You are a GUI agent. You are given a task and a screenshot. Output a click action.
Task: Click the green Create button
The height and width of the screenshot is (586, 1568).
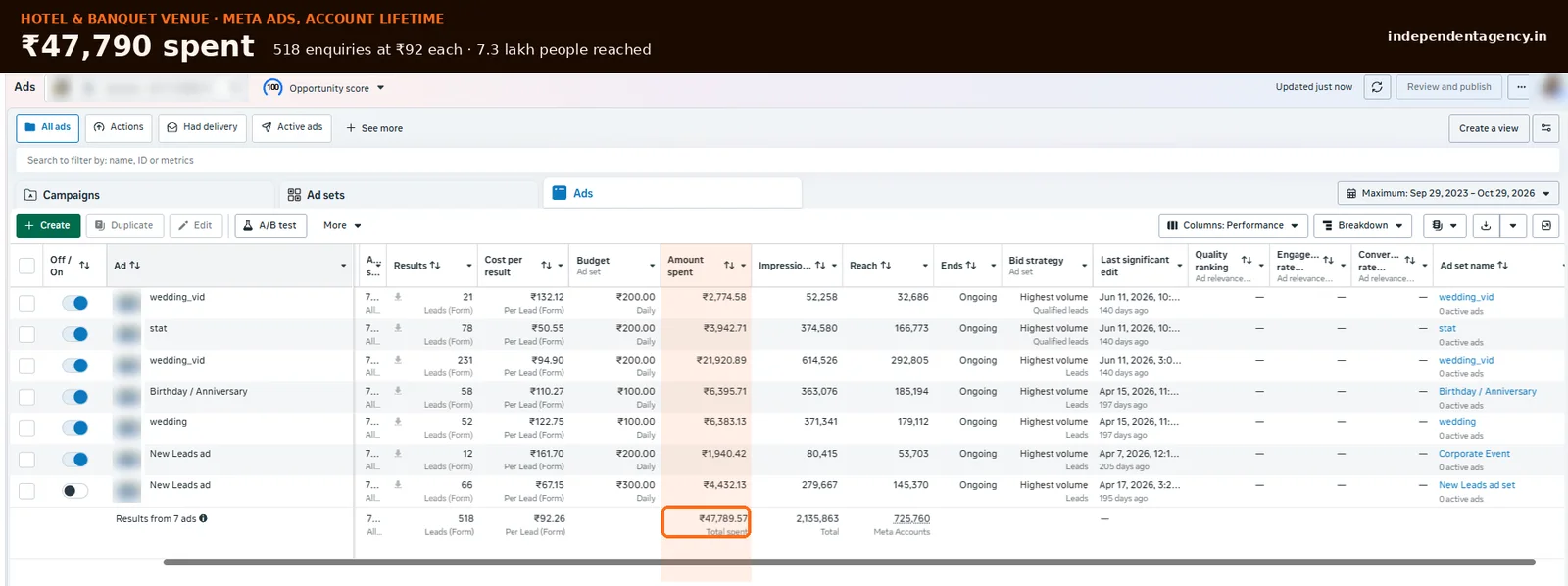coord(48,225)
